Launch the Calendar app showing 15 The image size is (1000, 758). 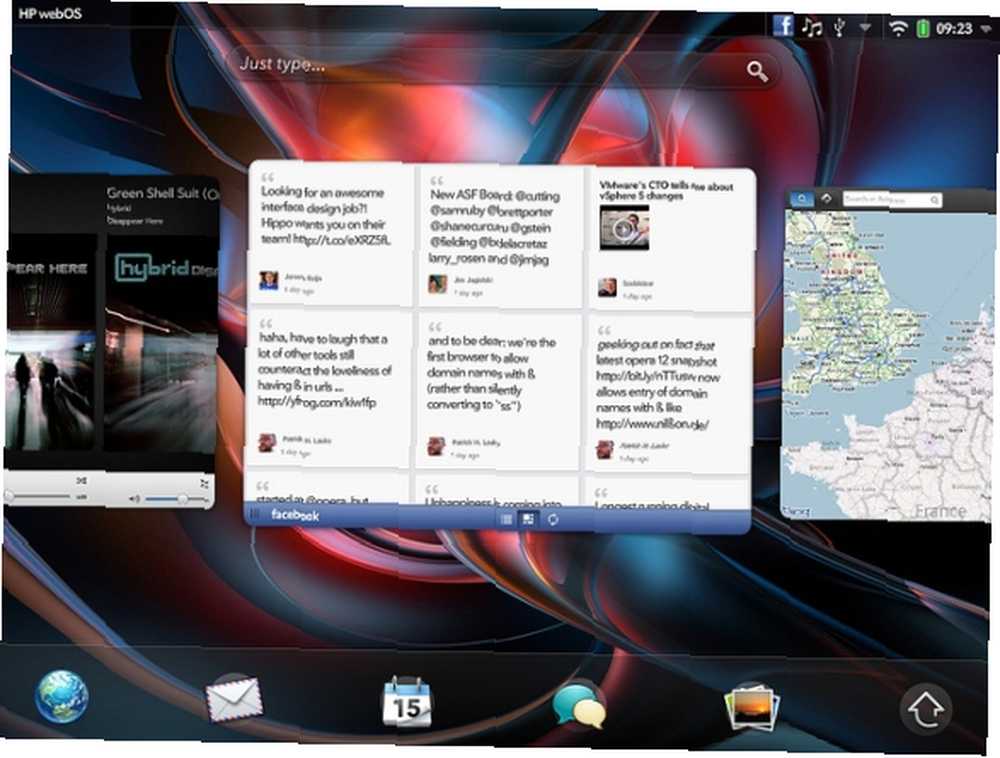pos(407,703)
